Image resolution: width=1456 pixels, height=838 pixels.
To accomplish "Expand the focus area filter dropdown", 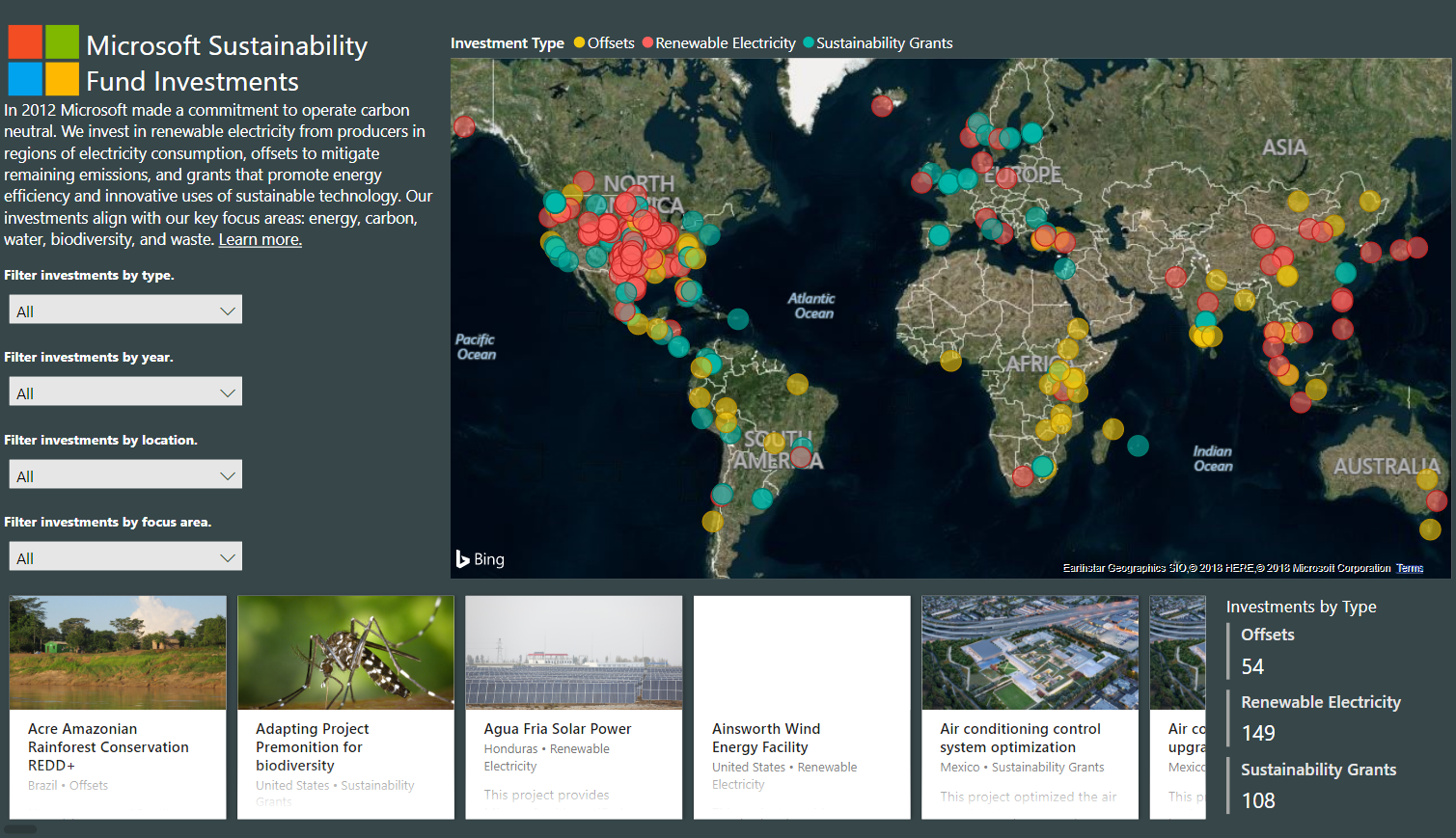I will tap(125, 557).
